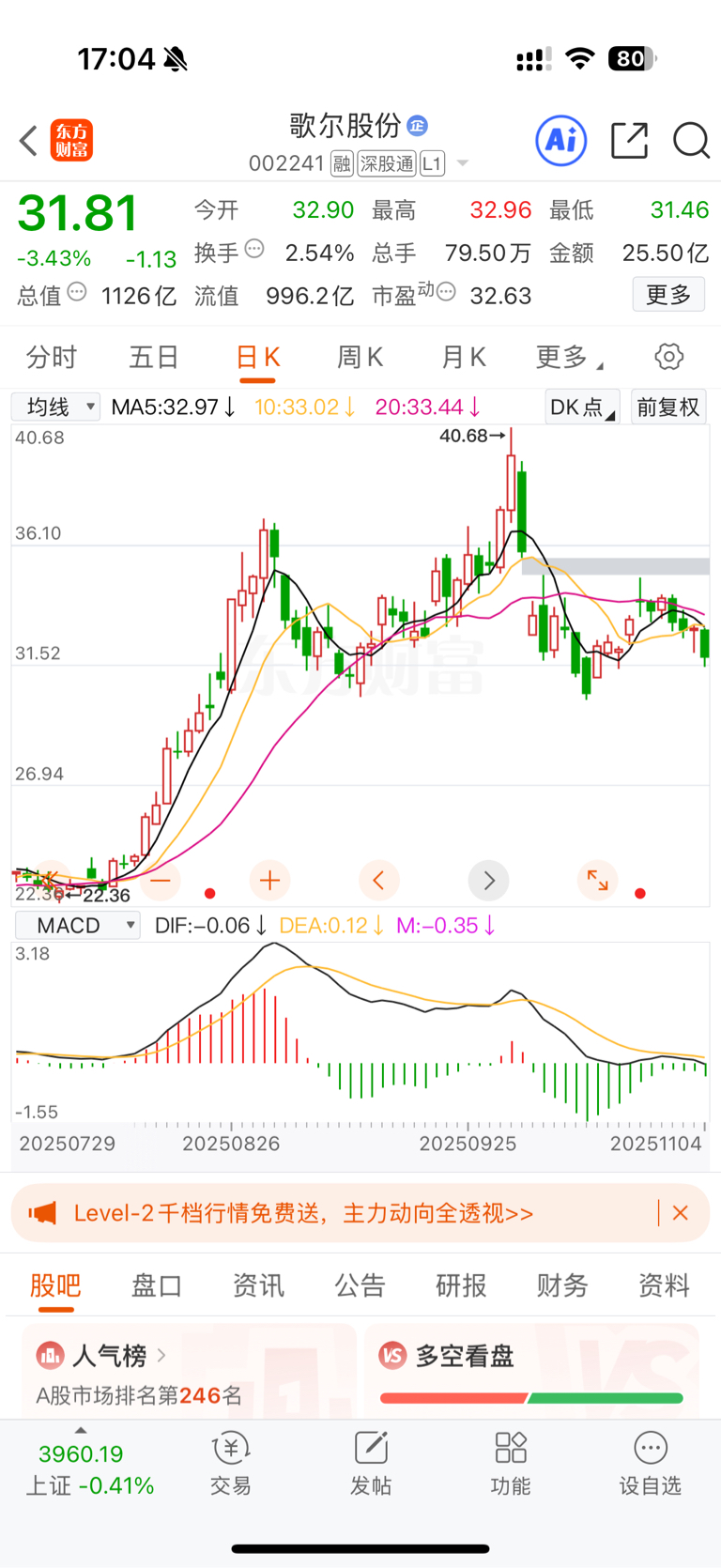Close the Level-2 promotion banner
The width and height of the screenshot is (721, 1568).
(x=681, y=1213)
